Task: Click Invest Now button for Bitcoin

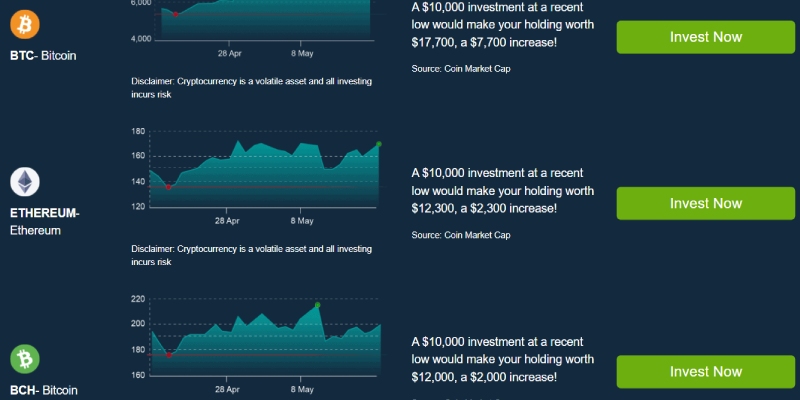Action: coord(706,37)
